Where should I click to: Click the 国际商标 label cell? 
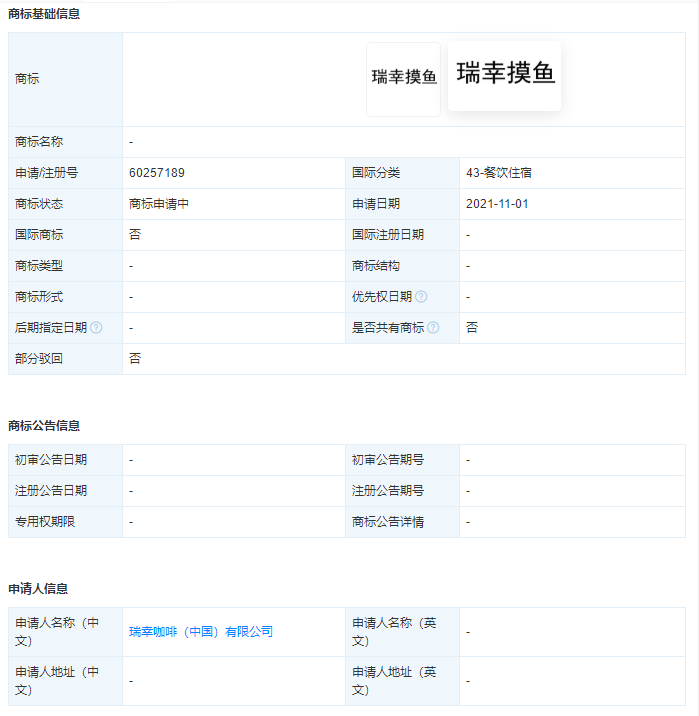pyautogui.click(x=65, y=235)
